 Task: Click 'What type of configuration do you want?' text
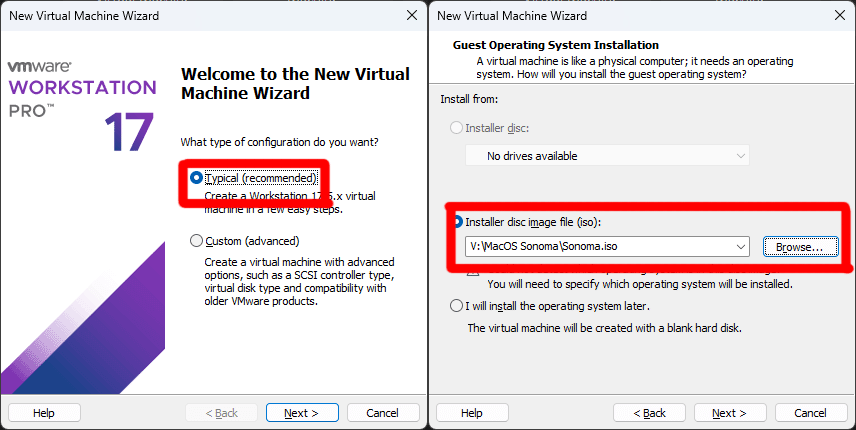pyautogui.click(x=280, y=142)
